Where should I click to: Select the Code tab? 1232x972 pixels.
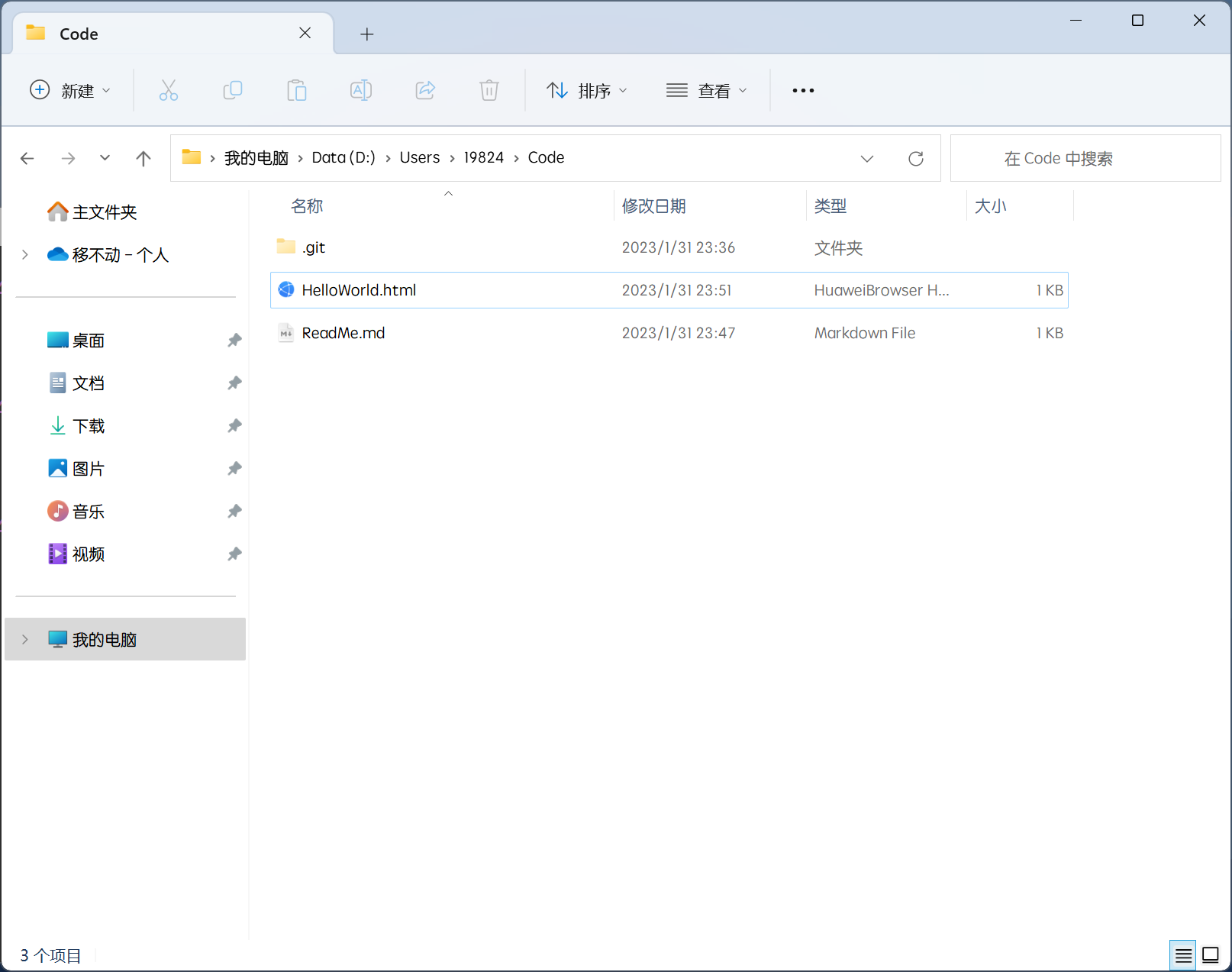click(x=173, y=34)
